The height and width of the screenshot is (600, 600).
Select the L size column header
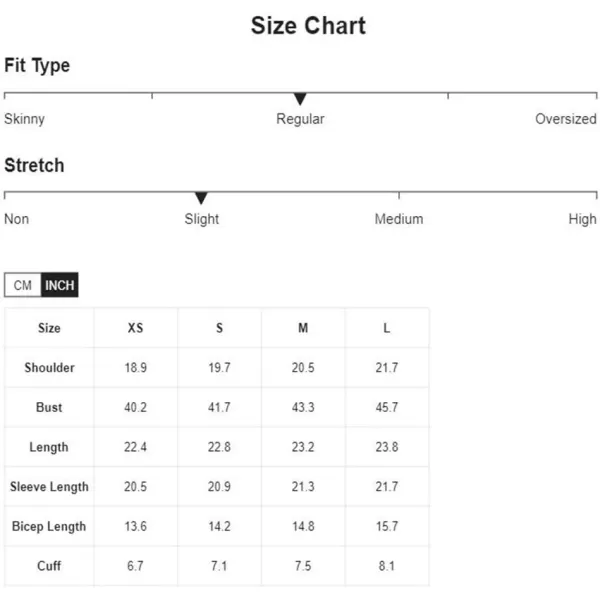click(387, 328)
